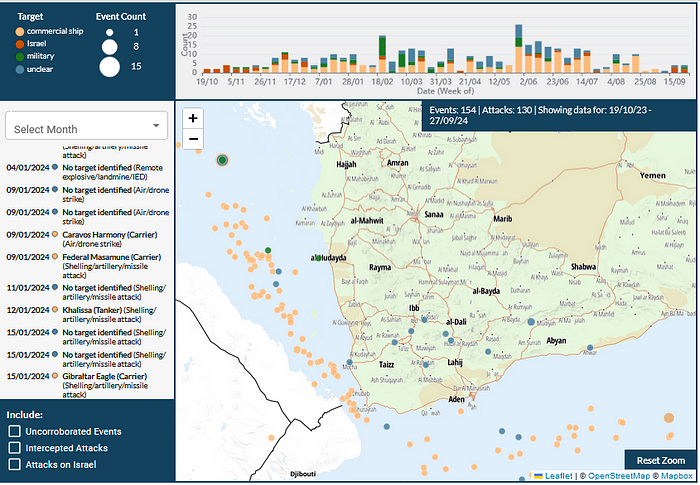Viewport: 700px width, 485px height.
Task: Click the large orange marker near Reset Zoom
Action: pos(669,418)
